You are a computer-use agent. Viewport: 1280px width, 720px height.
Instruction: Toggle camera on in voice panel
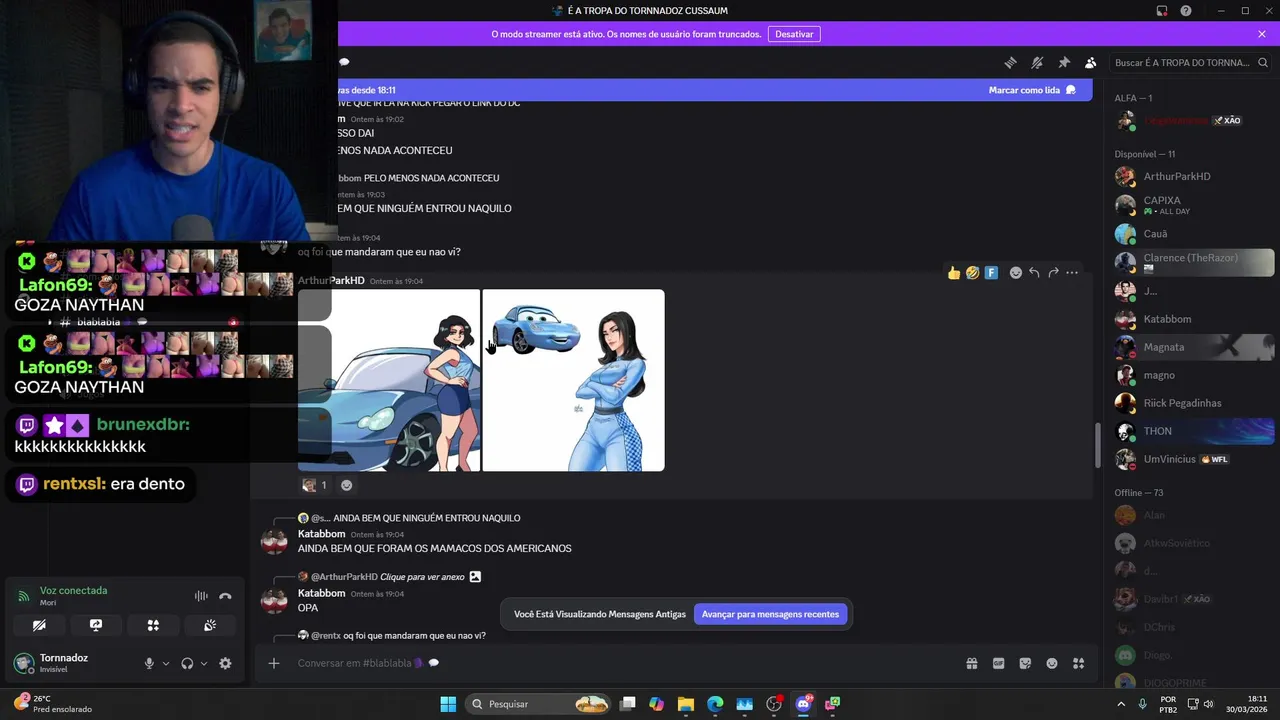tap(39, 625)
